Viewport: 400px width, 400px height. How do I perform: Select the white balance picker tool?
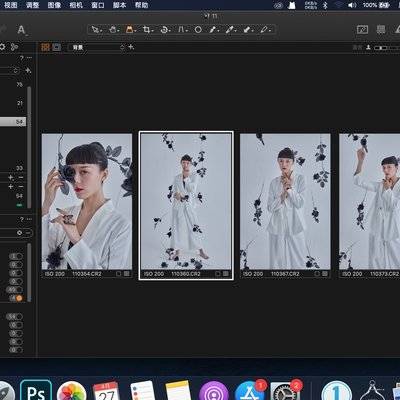click(x=213, y=30)
